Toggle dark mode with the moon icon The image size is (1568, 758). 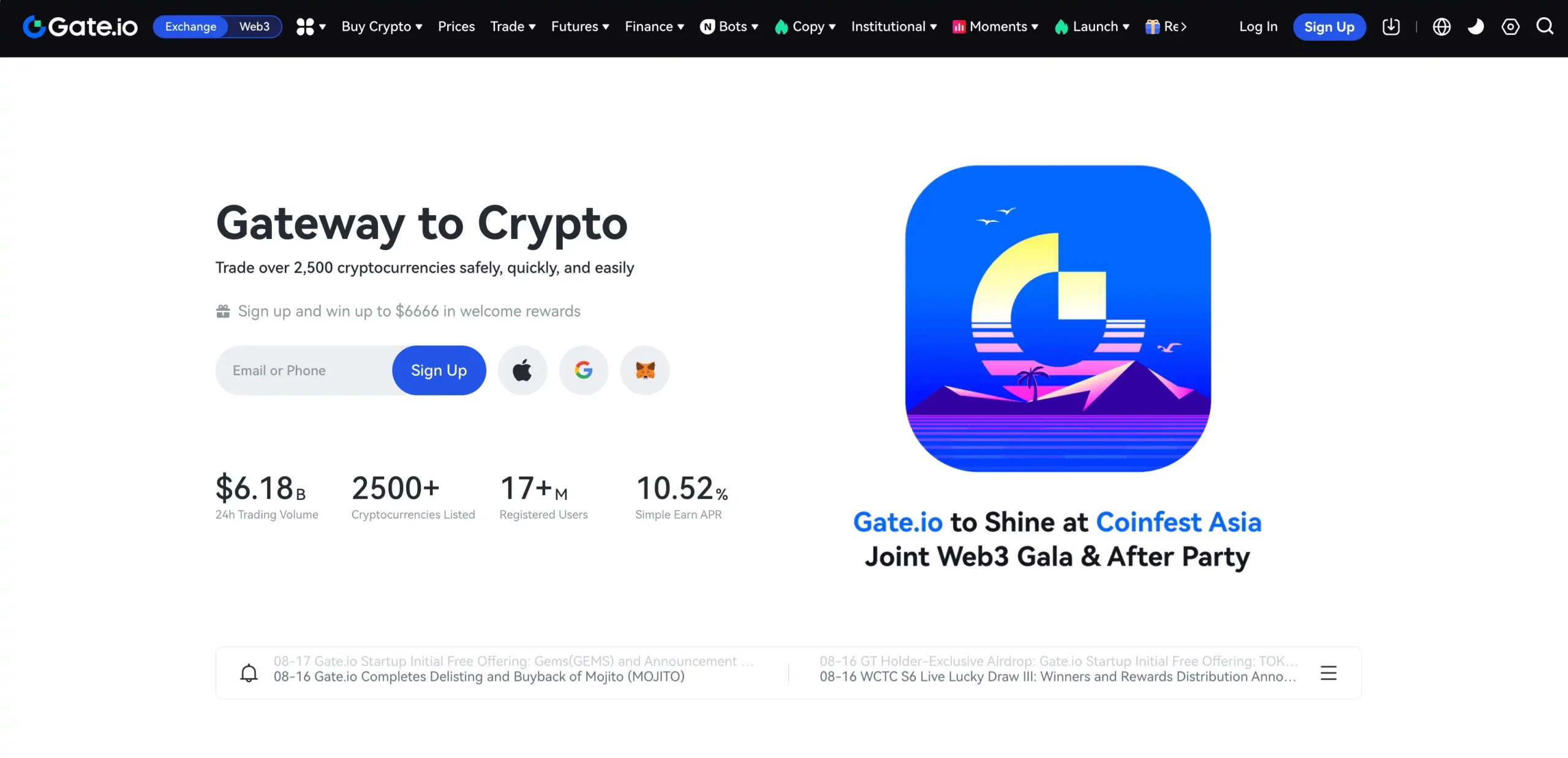tap(1476, 27)
